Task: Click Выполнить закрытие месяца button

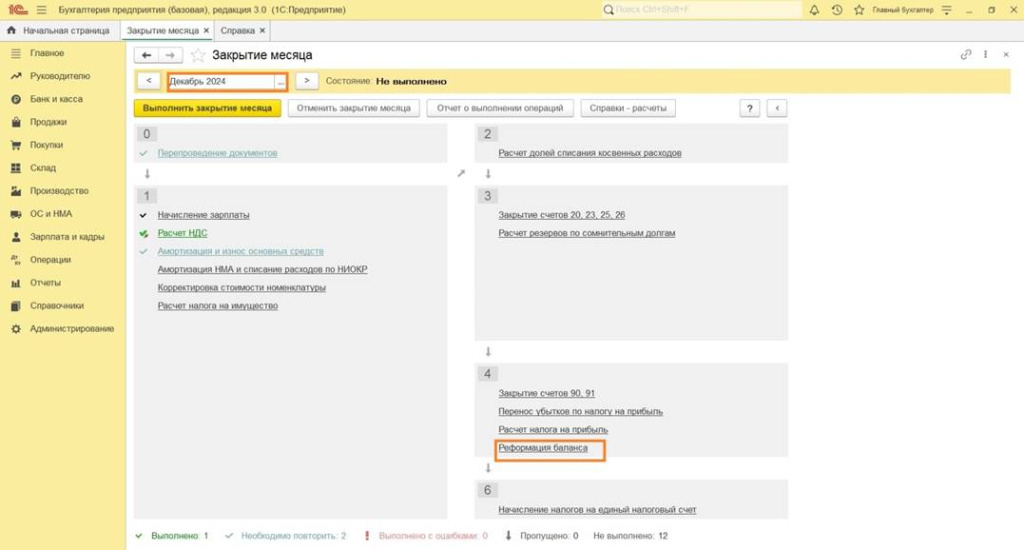Action: click(x=207, y=108)
